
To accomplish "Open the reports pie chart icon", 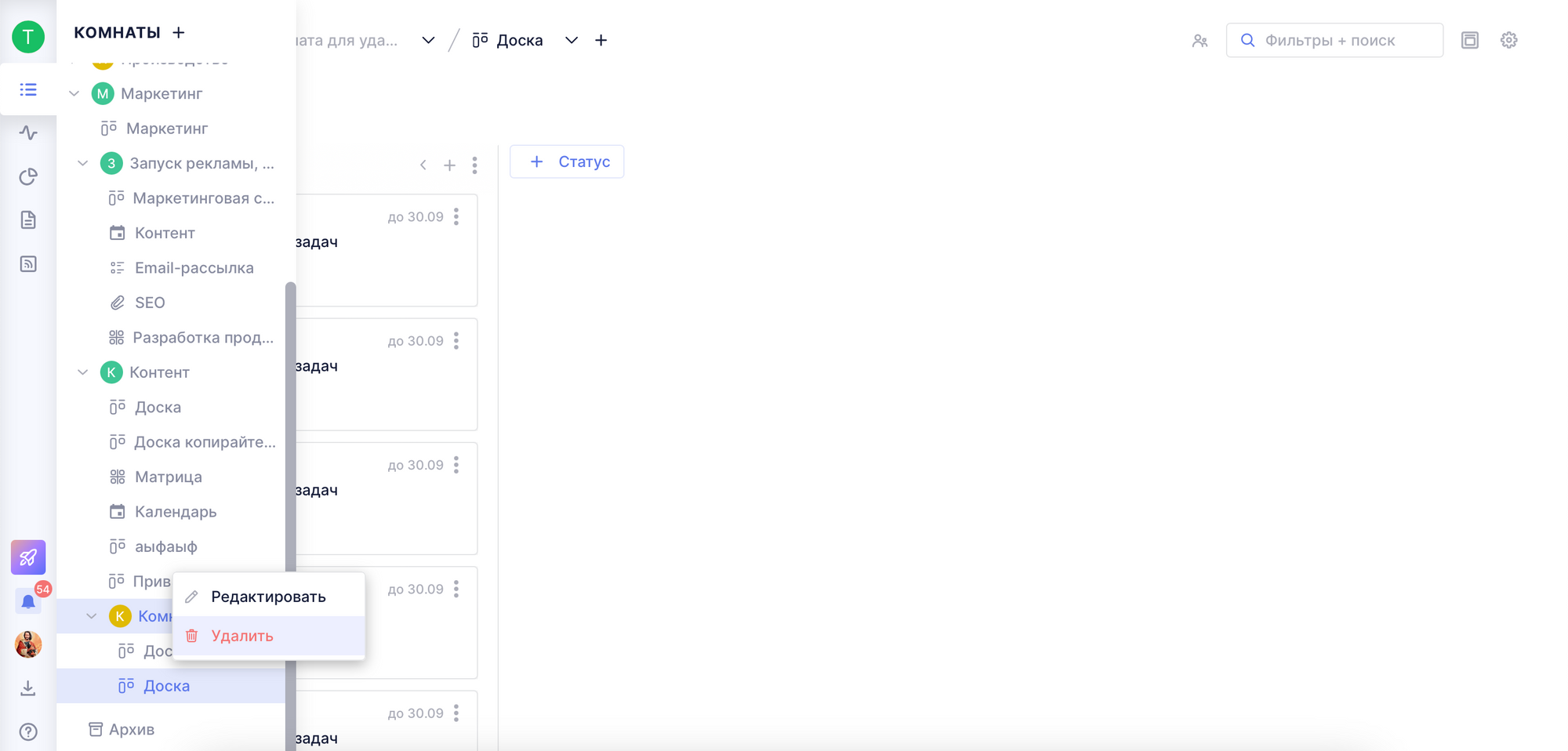I will (28, 176).
